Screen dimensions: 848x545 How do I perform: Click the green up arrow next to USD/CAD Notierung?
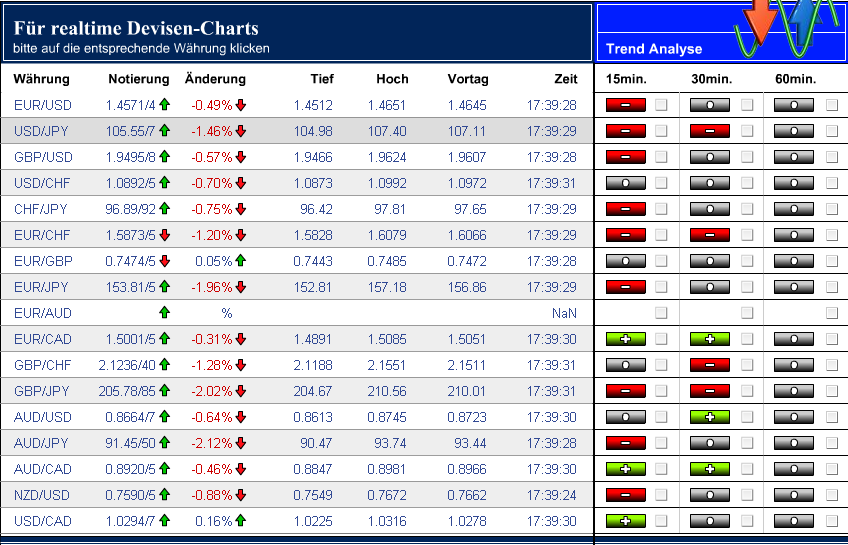[164, 521]
